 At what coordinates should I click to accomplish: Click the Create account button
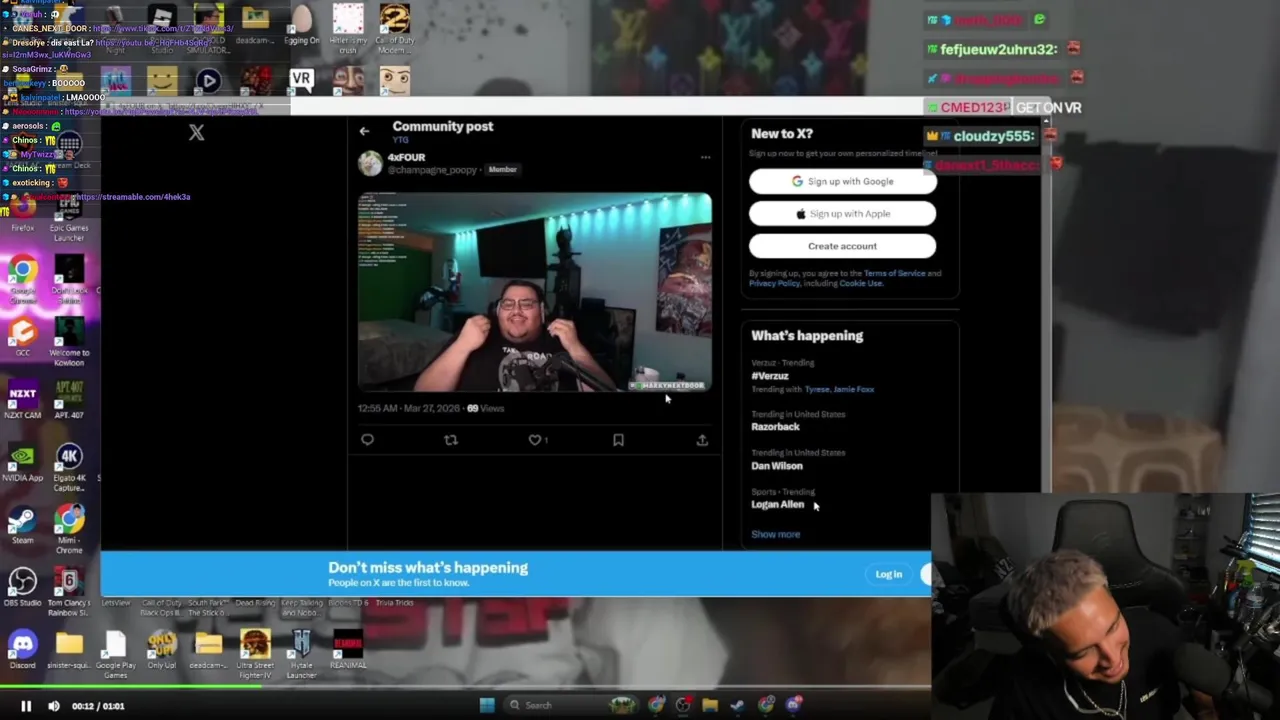[842, 246]
